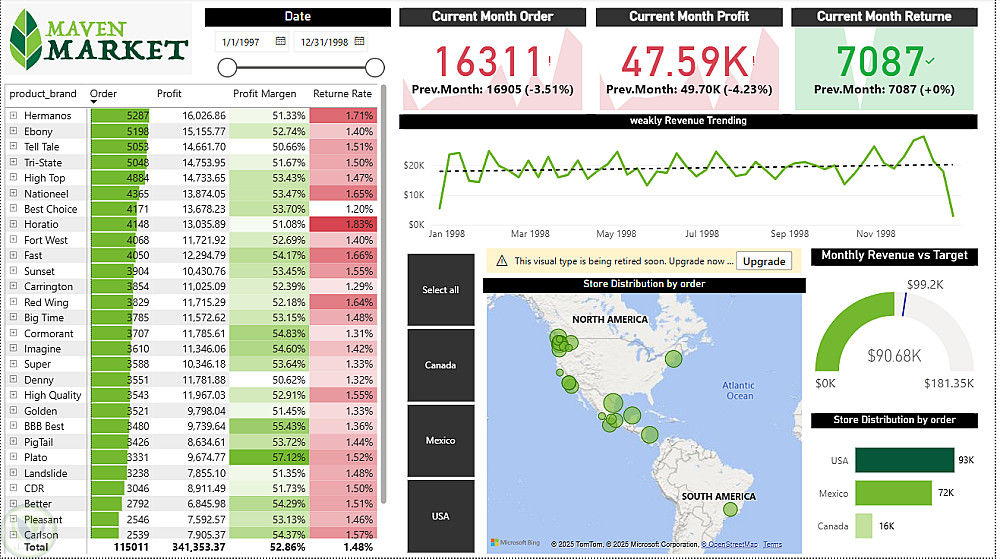Open the end date calendar picker icon
The width and height of the screenshot is (1000, 559).
pyautogui.click(x=360, y=41)
